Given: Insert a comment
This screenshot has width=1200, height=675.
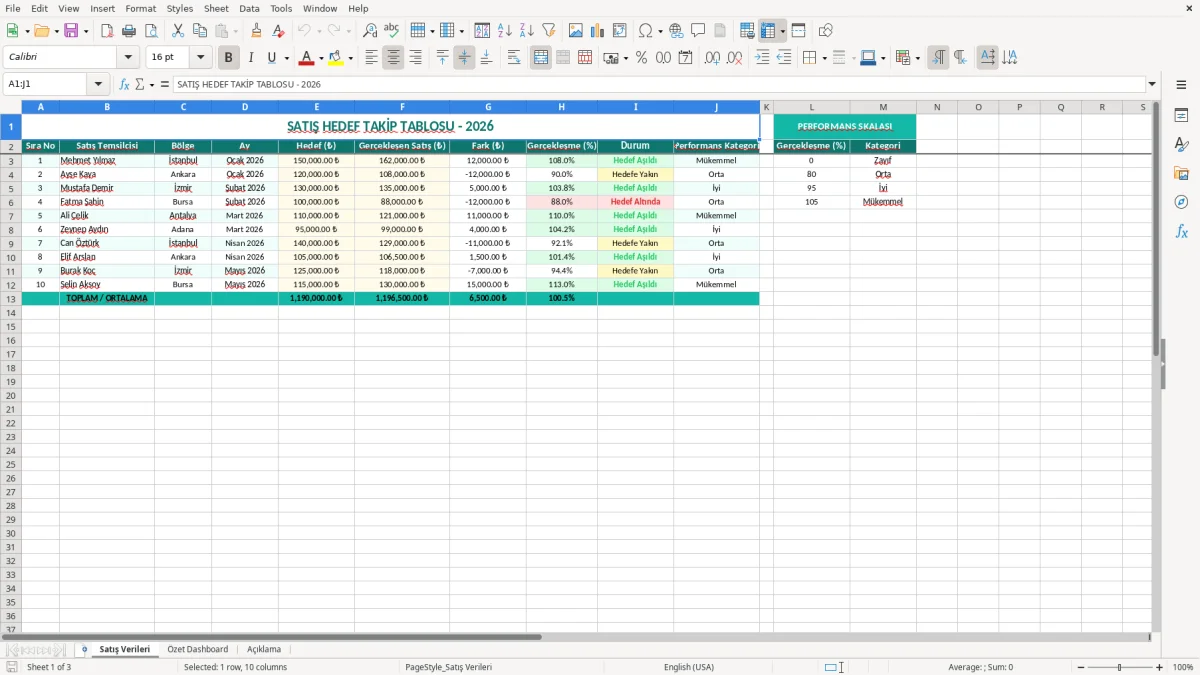Looking at the screenshot, I should pyautogui.click(x=698, y=31).
